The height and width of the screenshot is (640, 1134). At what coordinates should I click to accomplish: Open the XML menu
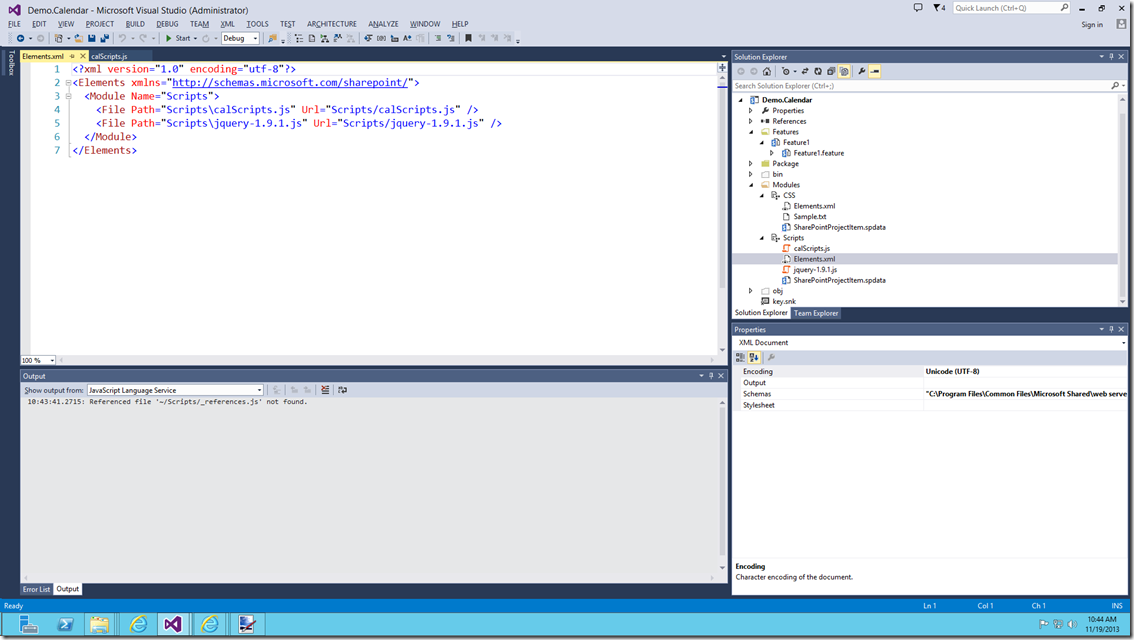228,24
